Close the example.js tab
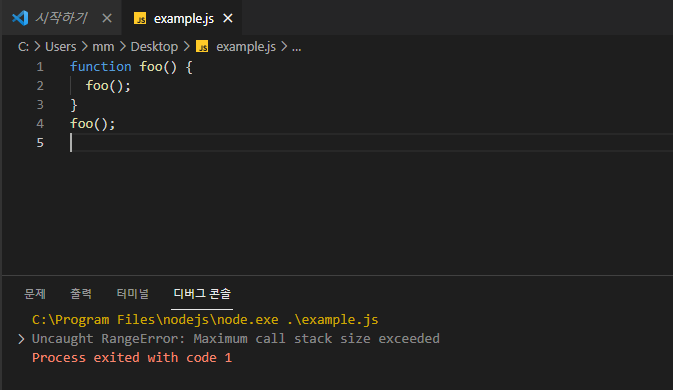This screenshot has width=673, height=390. pos(228,18)
